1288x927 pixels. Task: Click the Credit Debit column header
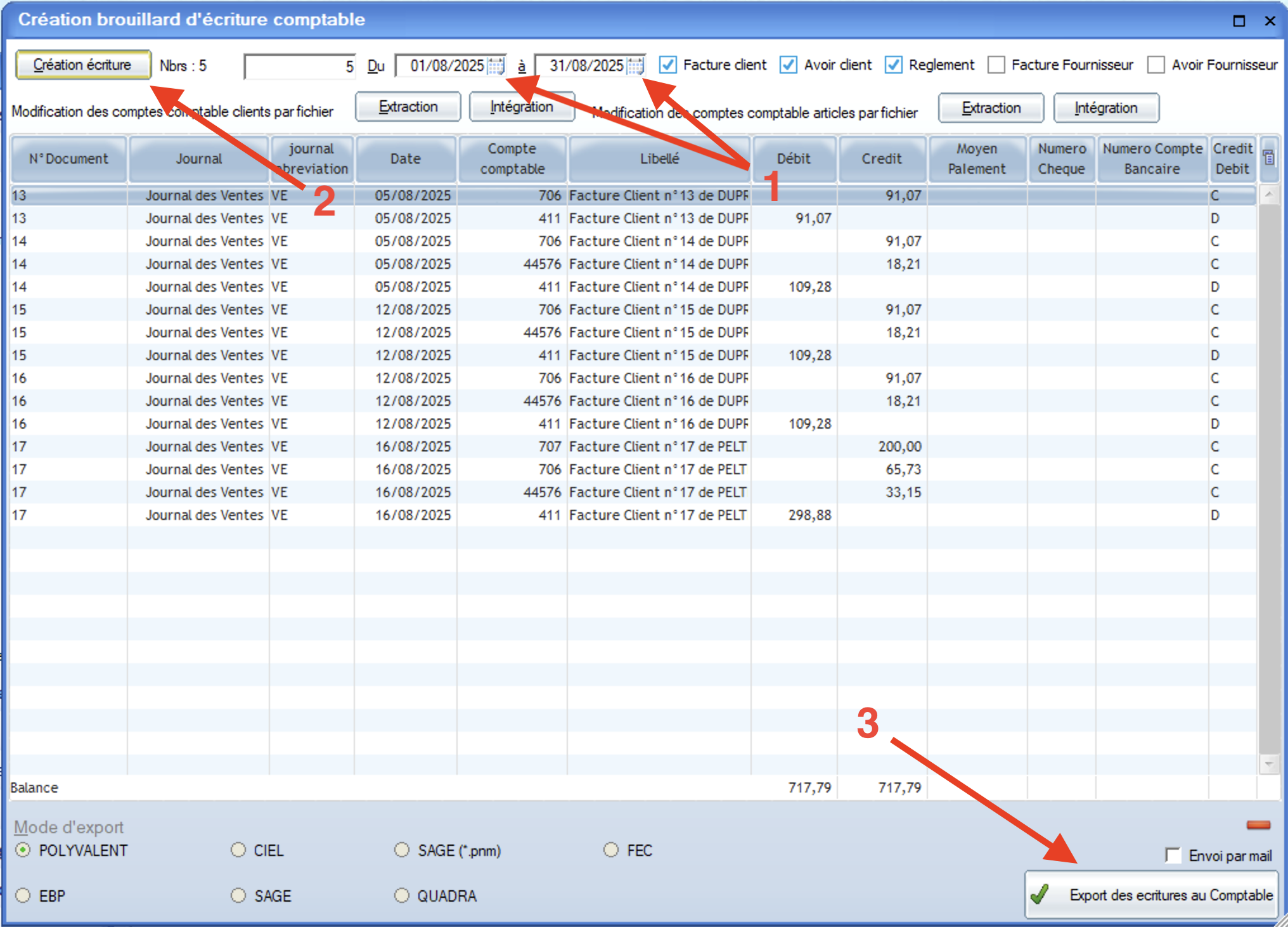pos(1233,159)
